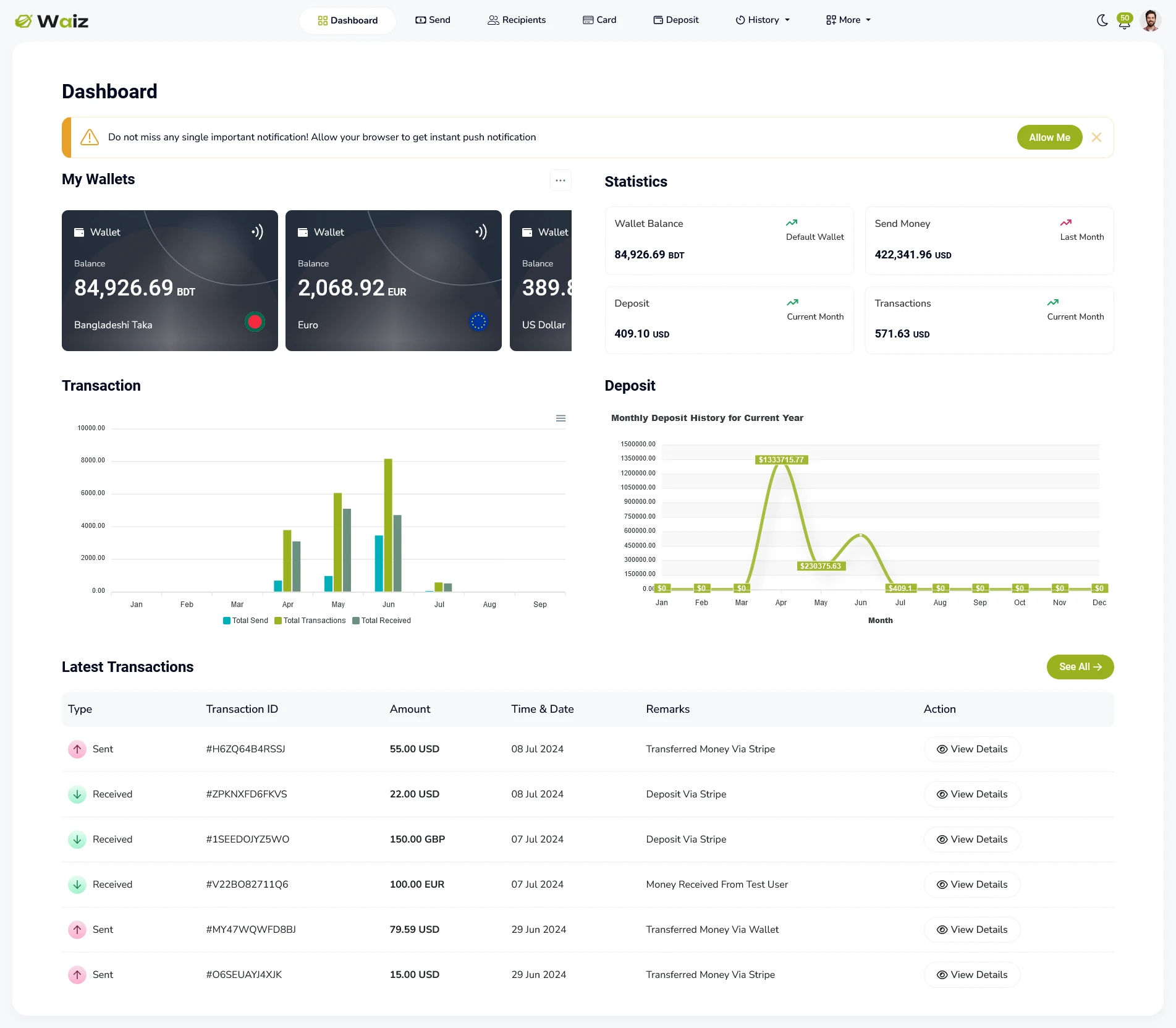Viewport: 1176px width, 1028px height.
Task: Expand the More dropdown menu
Action: (848, 20)
